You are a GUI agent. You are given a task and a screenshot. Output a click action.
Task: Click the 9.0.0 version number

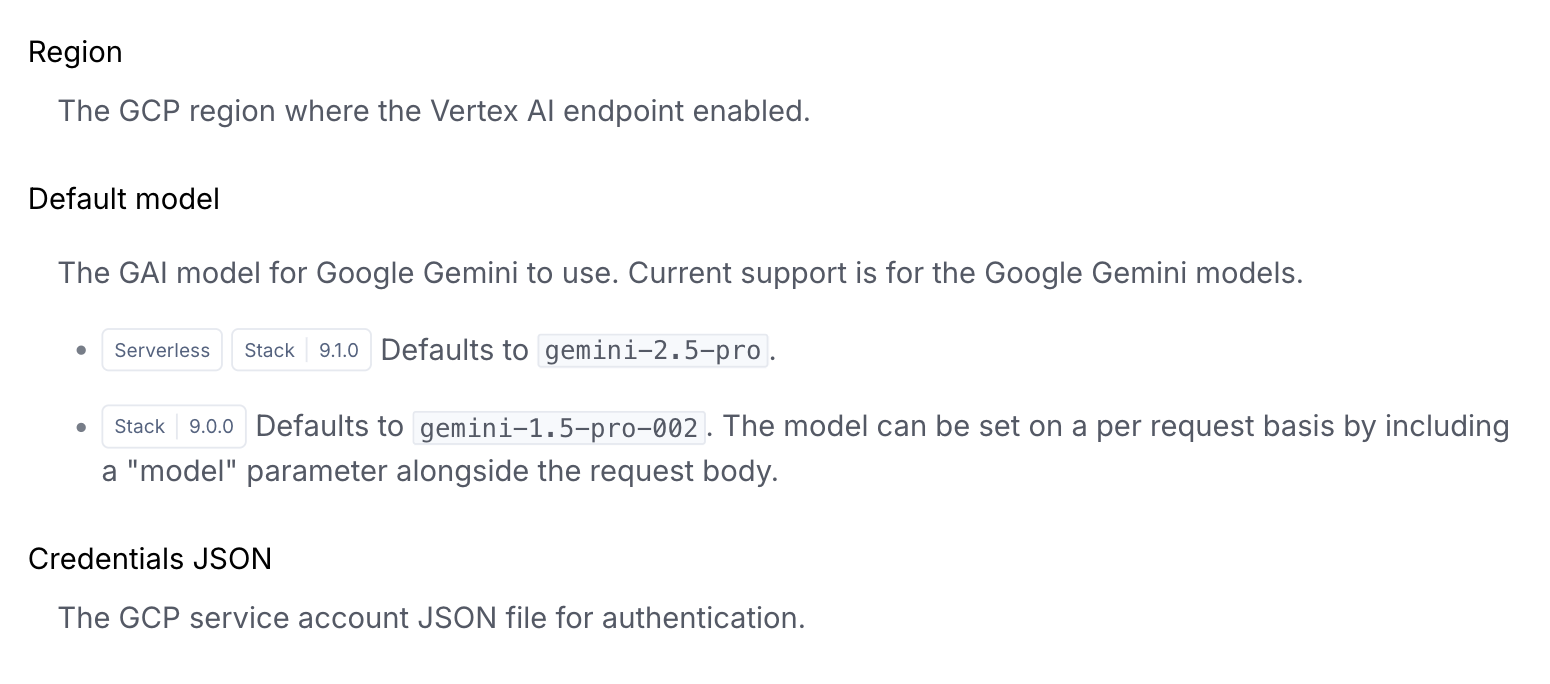pos(211,427)
